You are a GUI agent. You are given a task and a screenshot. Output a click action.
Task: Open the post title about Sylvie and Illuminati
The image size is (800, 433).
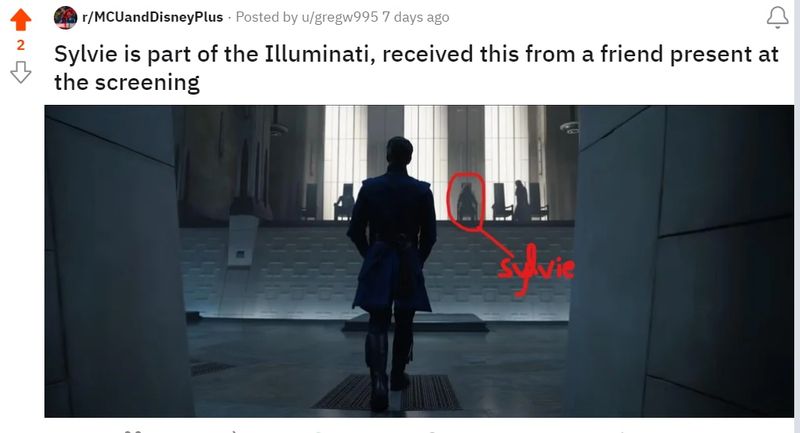point(416,68)
